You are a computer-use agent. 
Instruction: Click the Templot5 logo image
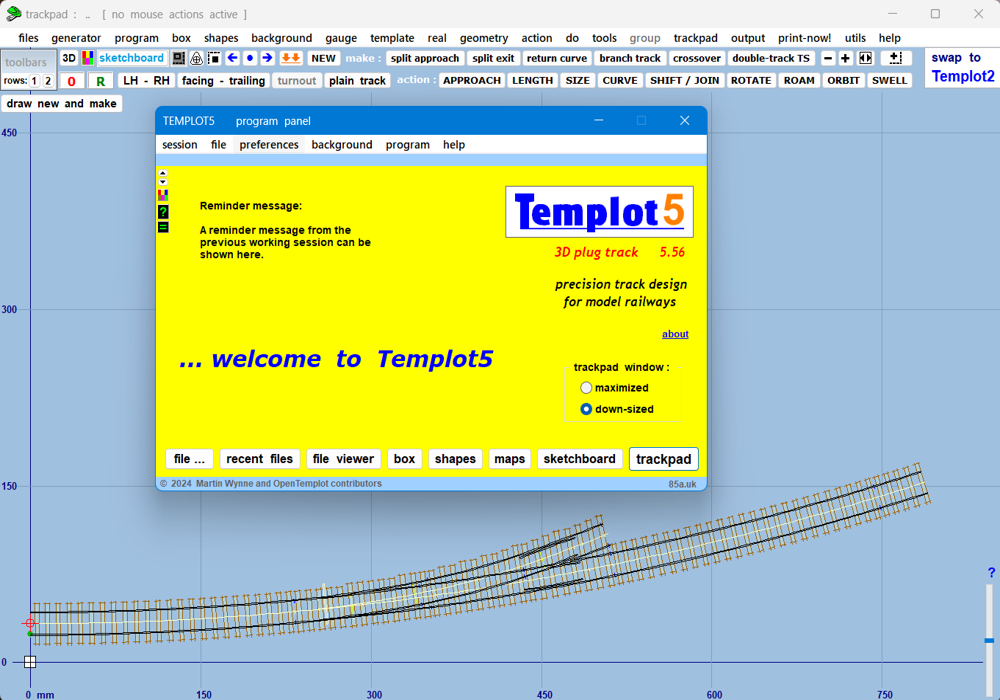click(x=599, y=212)
